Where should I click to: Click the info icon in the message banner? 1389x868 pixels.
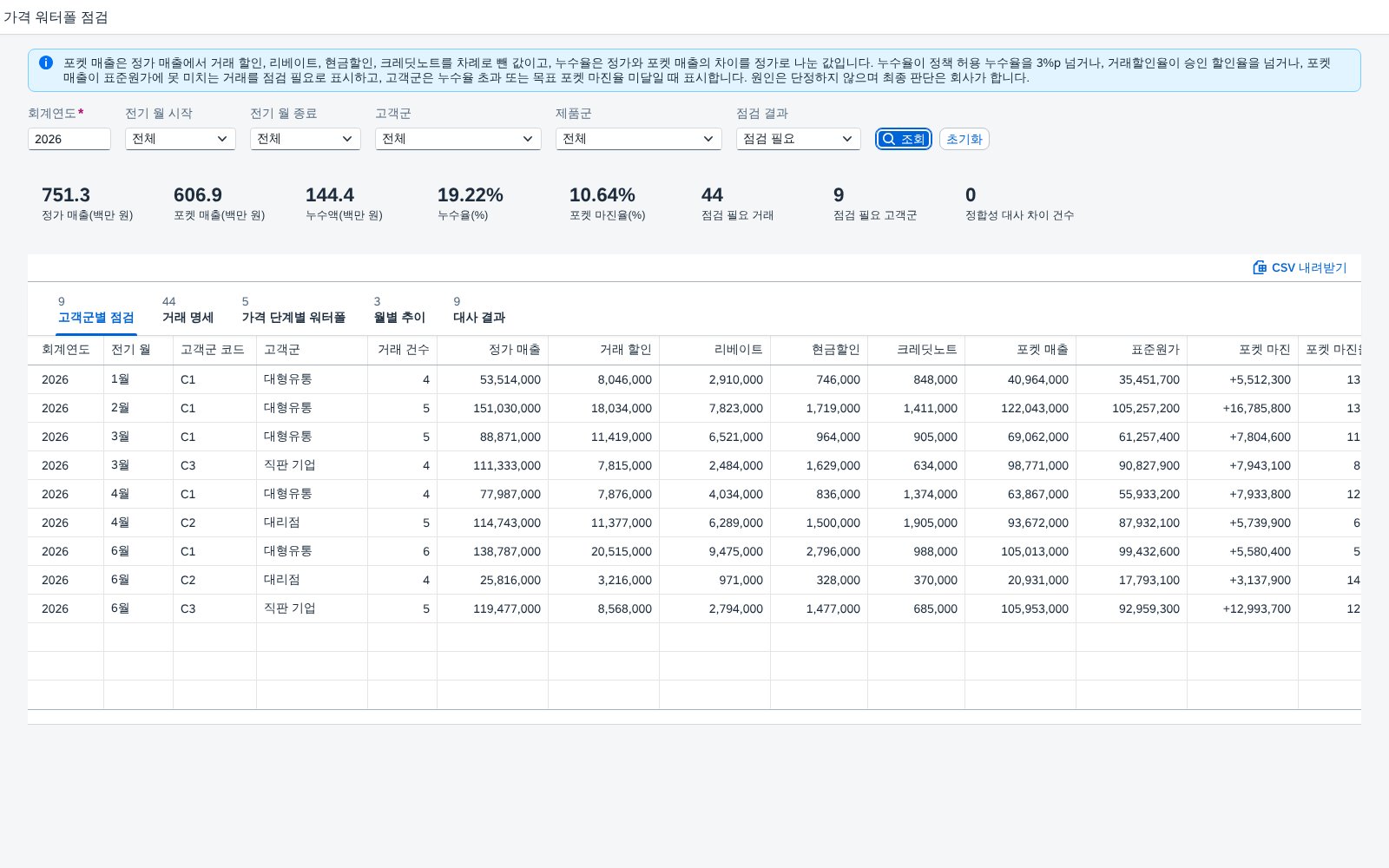tap(46, 62)
